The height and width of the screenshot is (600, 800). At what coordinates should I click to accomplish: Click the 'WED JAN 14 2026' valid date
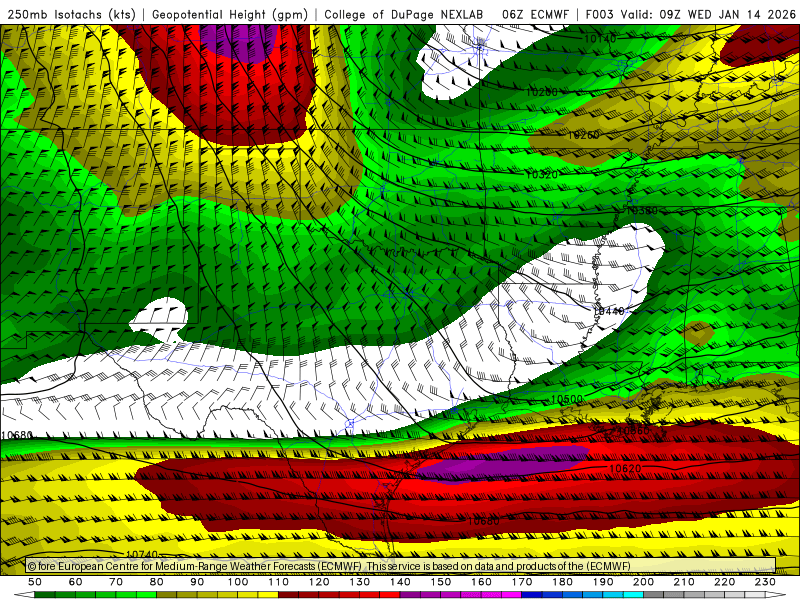click(741, 14)
